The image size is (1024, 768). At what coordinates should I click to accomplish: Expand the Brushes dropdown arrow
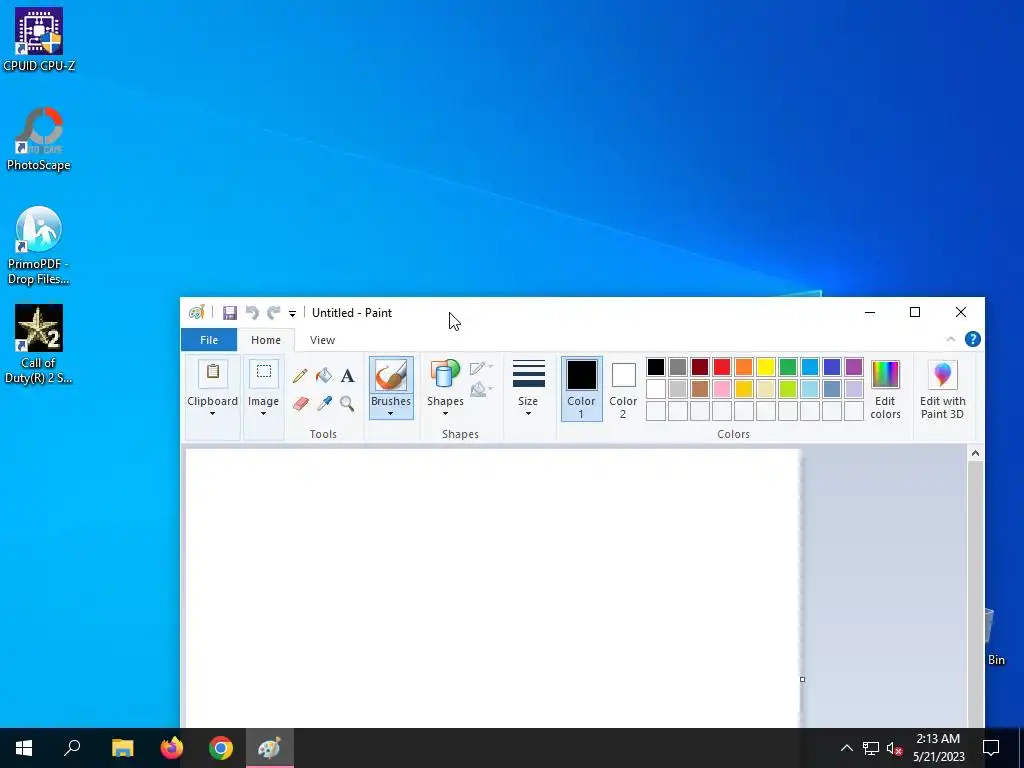click(391, 413)
